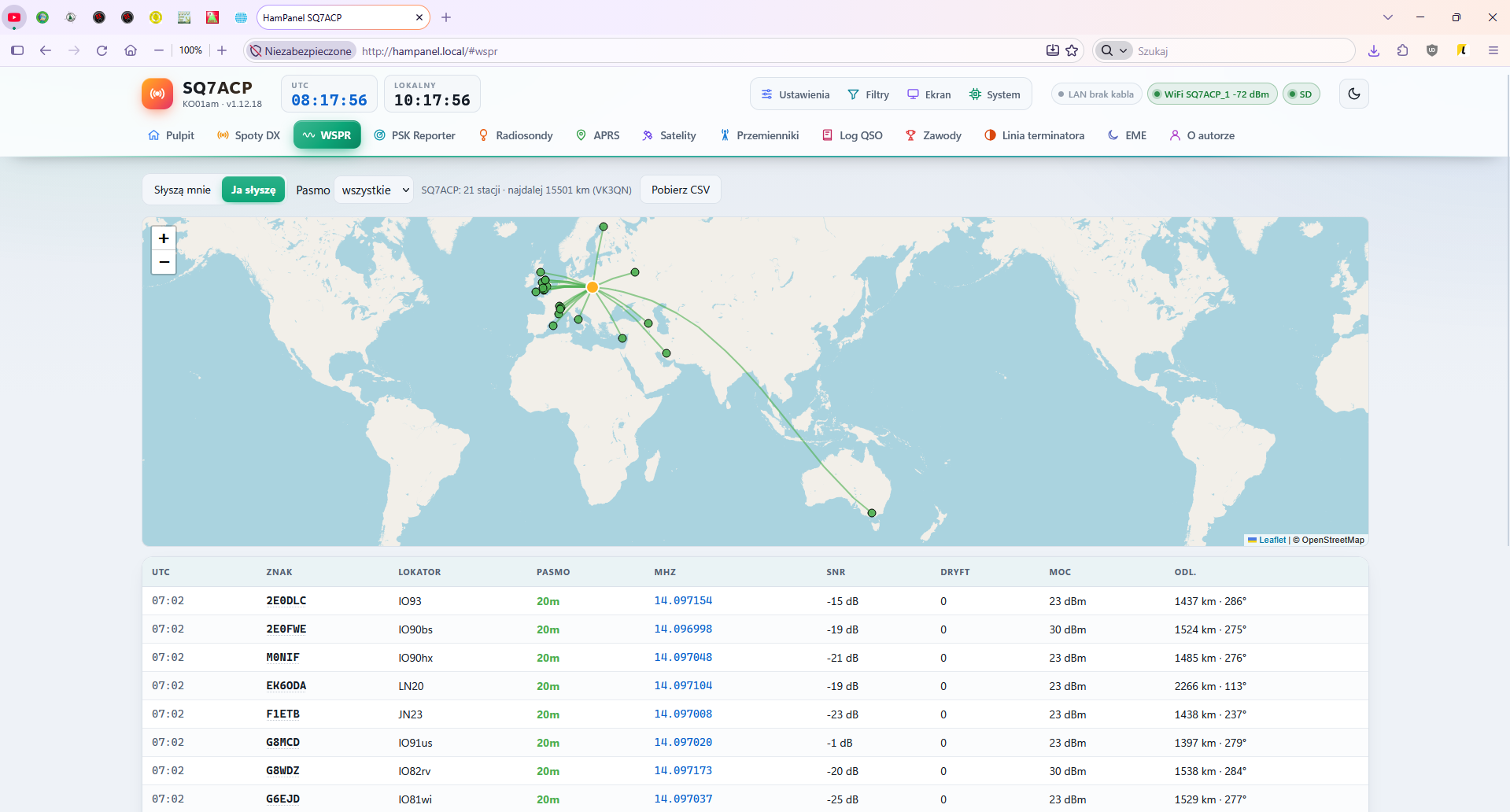Go to the Satelity tab
The width and height of the screenshot is (1510, 812).
tap(669, 135)
